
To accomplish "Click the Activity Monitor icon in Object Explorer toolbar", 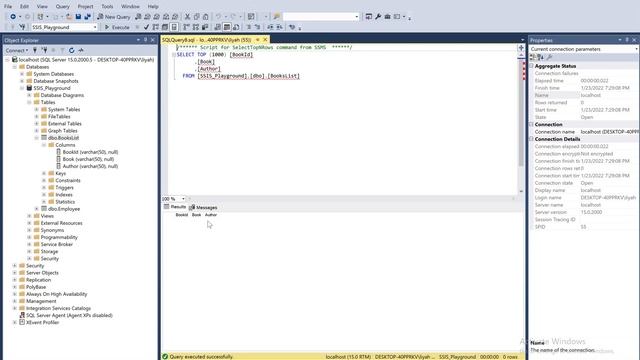I will [x=81, y=51].
